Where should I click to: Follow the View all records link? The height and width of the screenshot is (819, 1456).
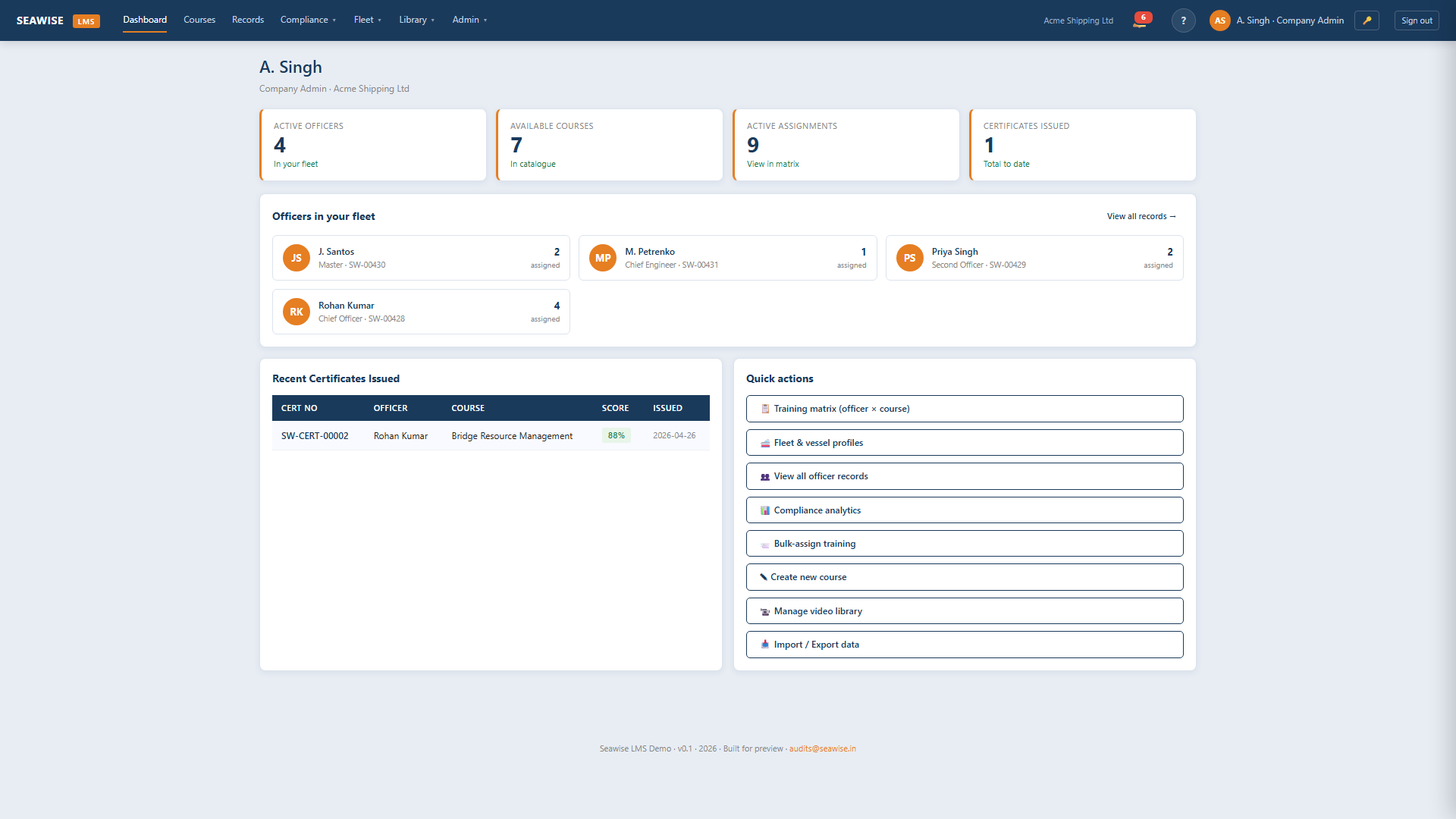pos(1141,216)
